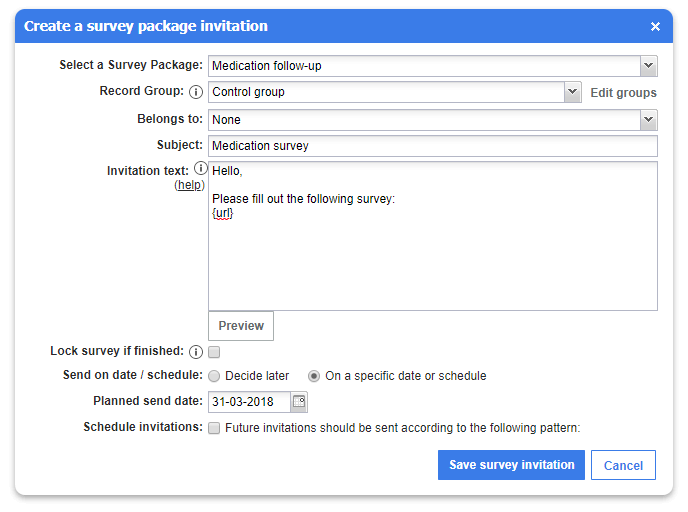The width and height of the screenshot is (688, 512).
Task: Click the Lock survey info icon
Action: (x=196, y=352)
